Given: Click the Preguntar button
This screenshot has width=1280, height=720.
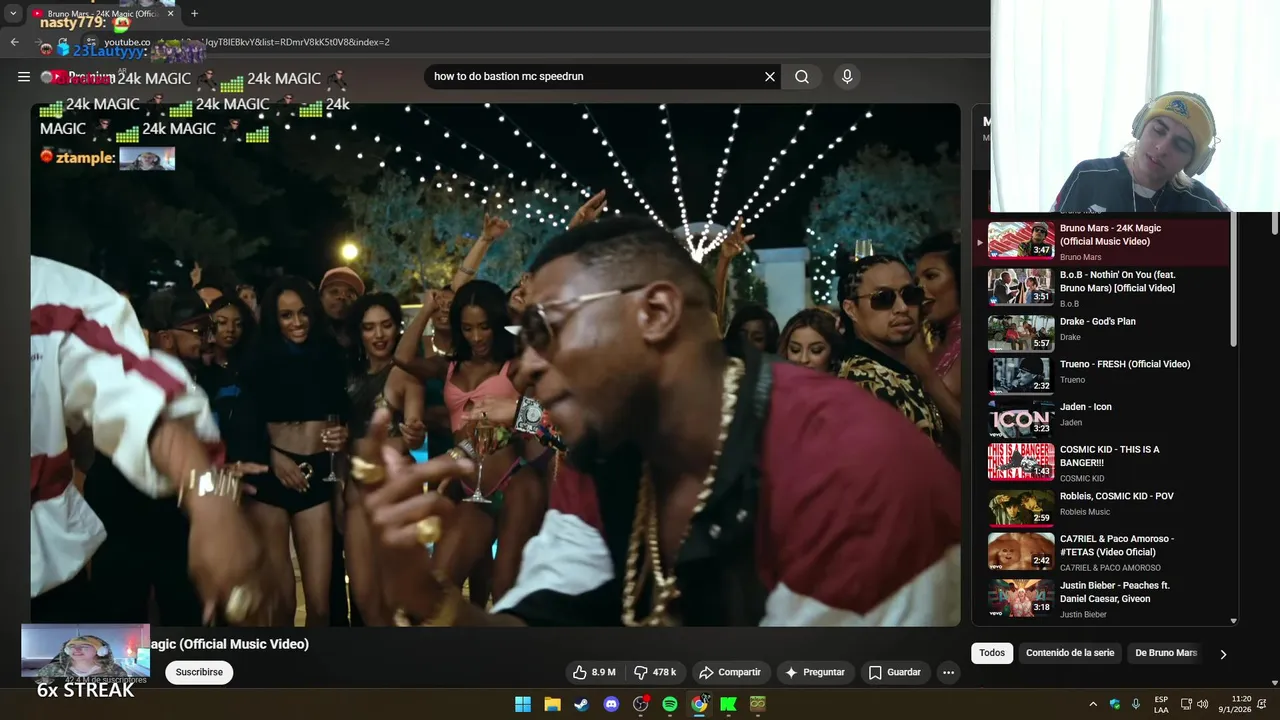Looking at the screenshot, I should (815, 672).
